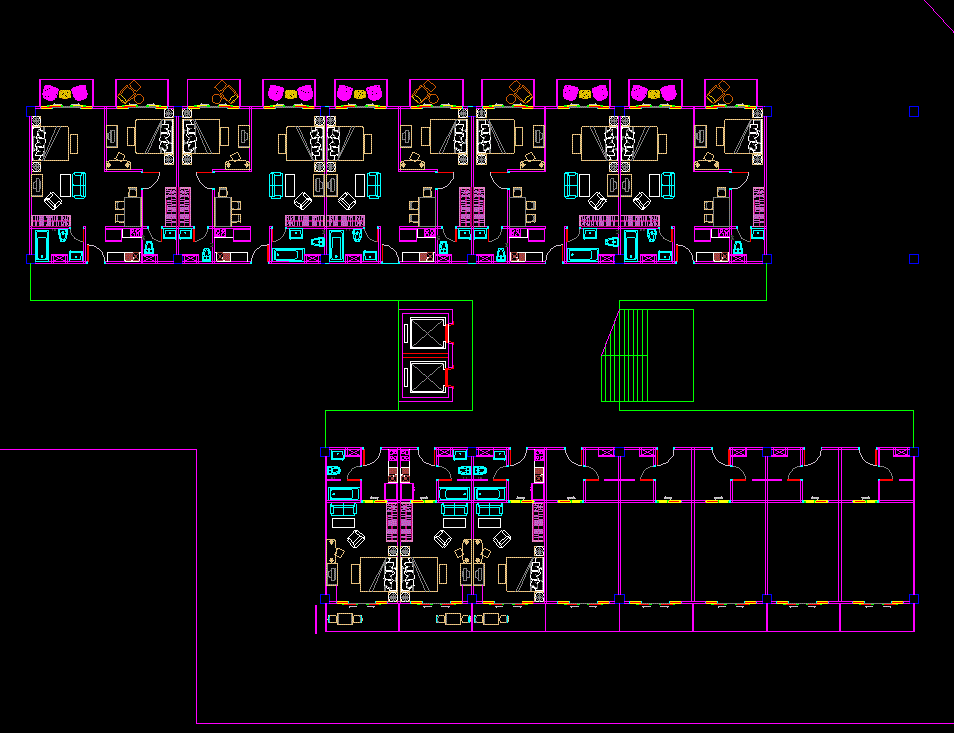Viewport: 954px width, 733px height.
Task: Select the cyan bathtub in top-left unit
Action: pos(42,245)
